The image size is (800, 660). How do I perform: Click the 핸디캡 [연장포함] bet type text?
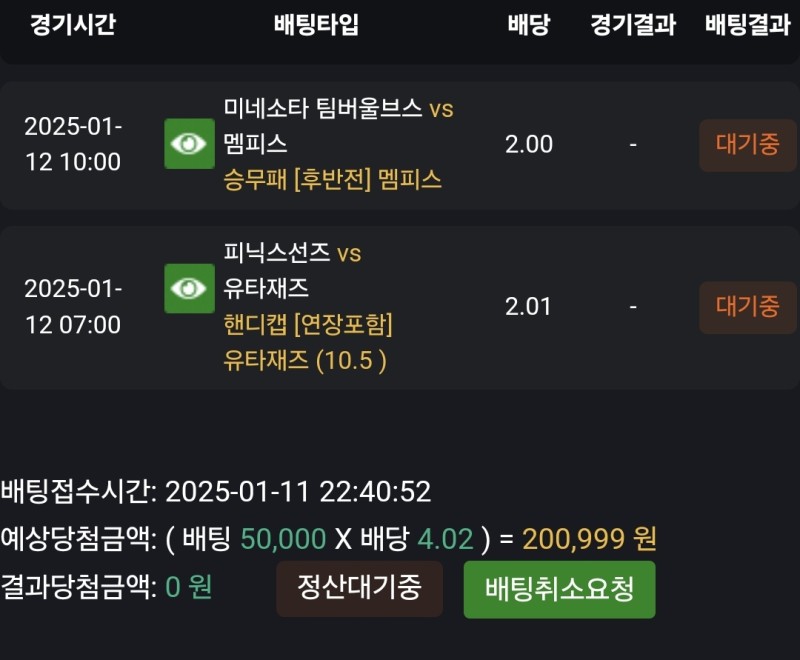coord(308,325)
